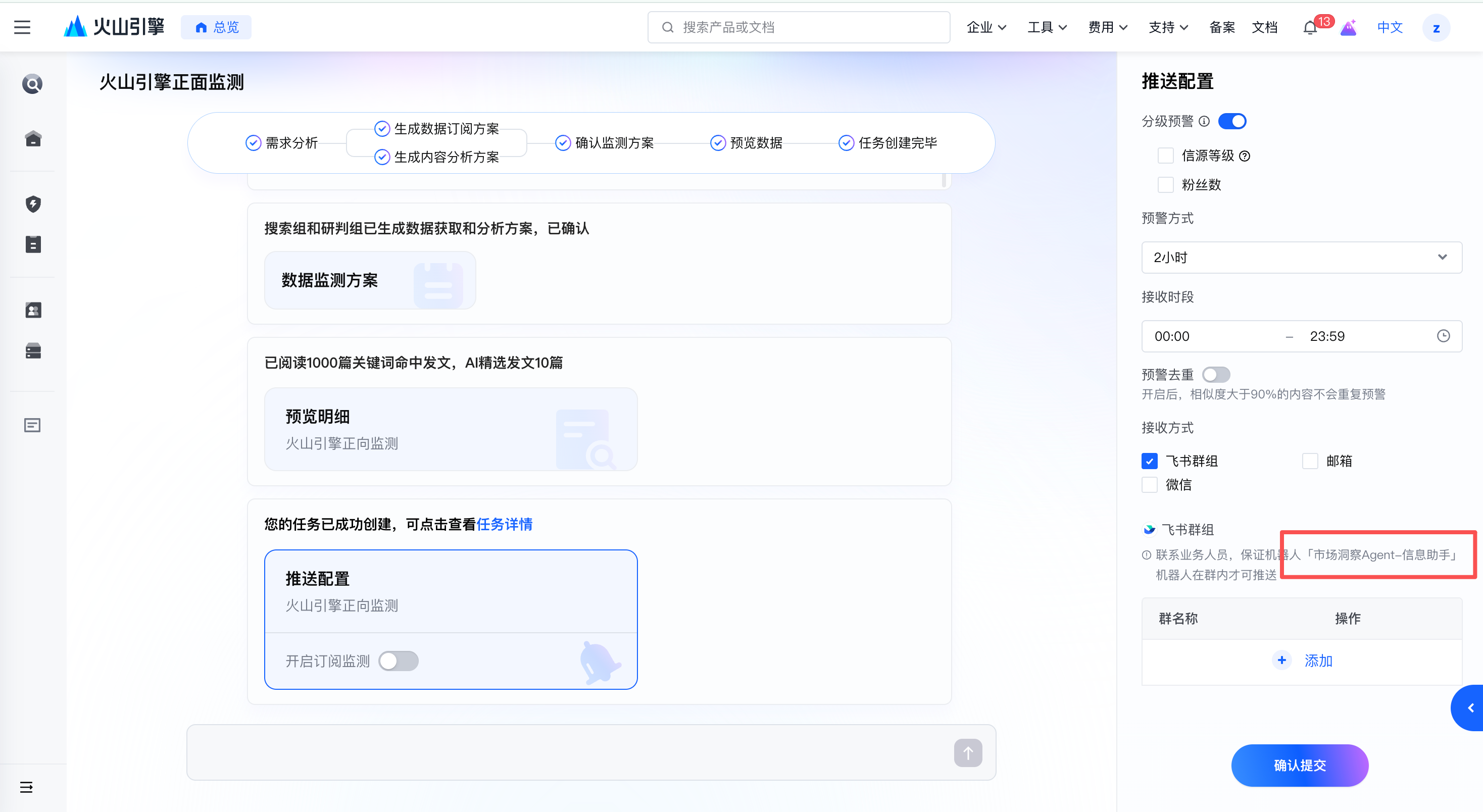Open the 备案 menu item

click(1222, 27)
